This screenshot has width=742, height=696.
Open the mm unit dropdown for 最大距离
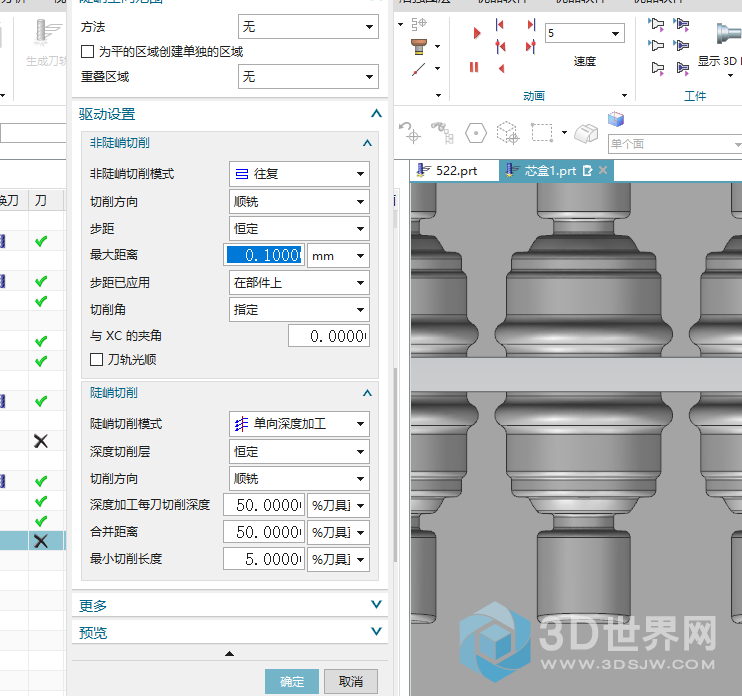338,256
